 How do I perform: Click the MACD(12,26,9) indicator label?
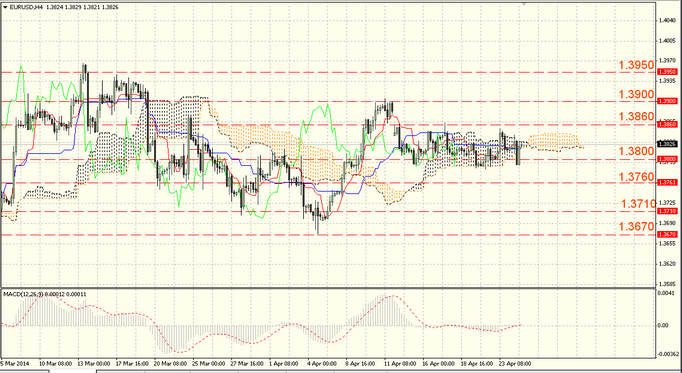point(23,294)
